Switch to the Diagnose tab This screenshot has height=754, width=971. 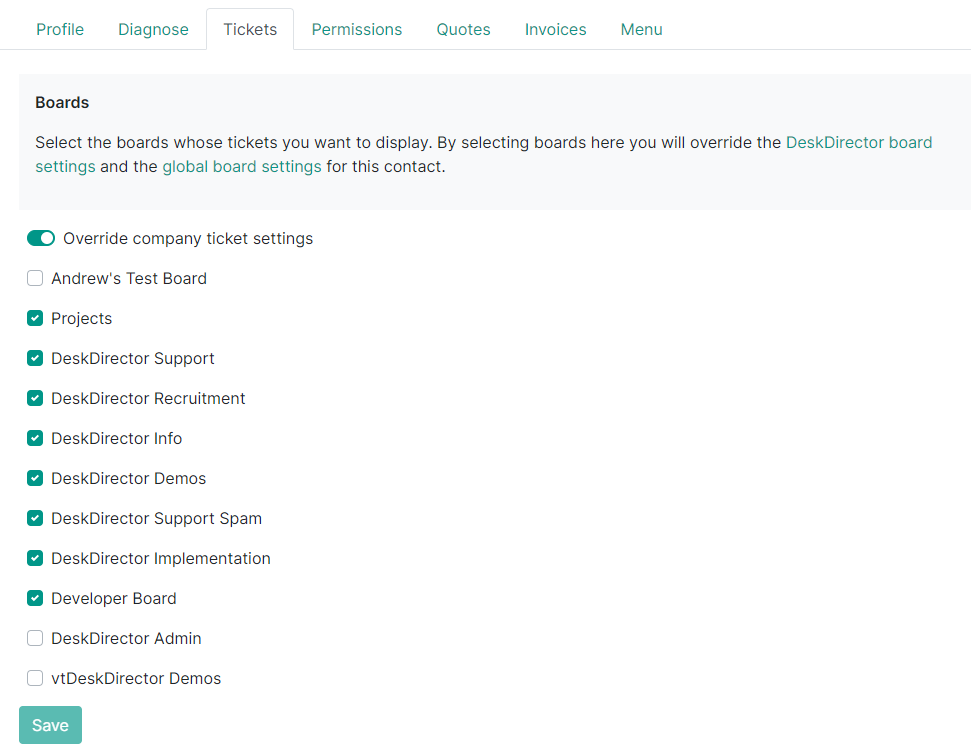(x=153, y=29)
